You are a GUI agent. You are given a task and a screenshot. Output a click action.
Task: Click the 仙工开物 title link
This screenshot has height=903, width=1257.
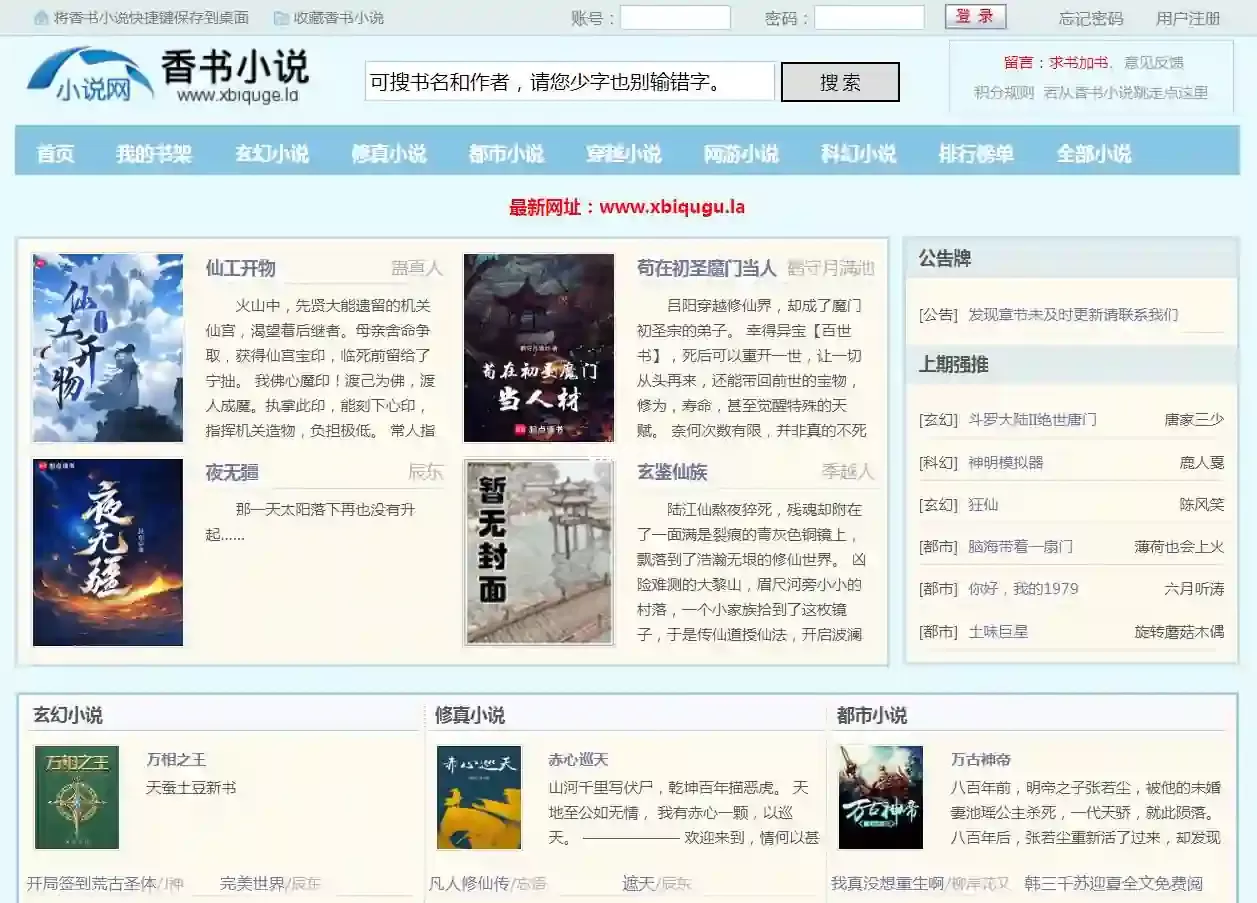tap(240, 268)
